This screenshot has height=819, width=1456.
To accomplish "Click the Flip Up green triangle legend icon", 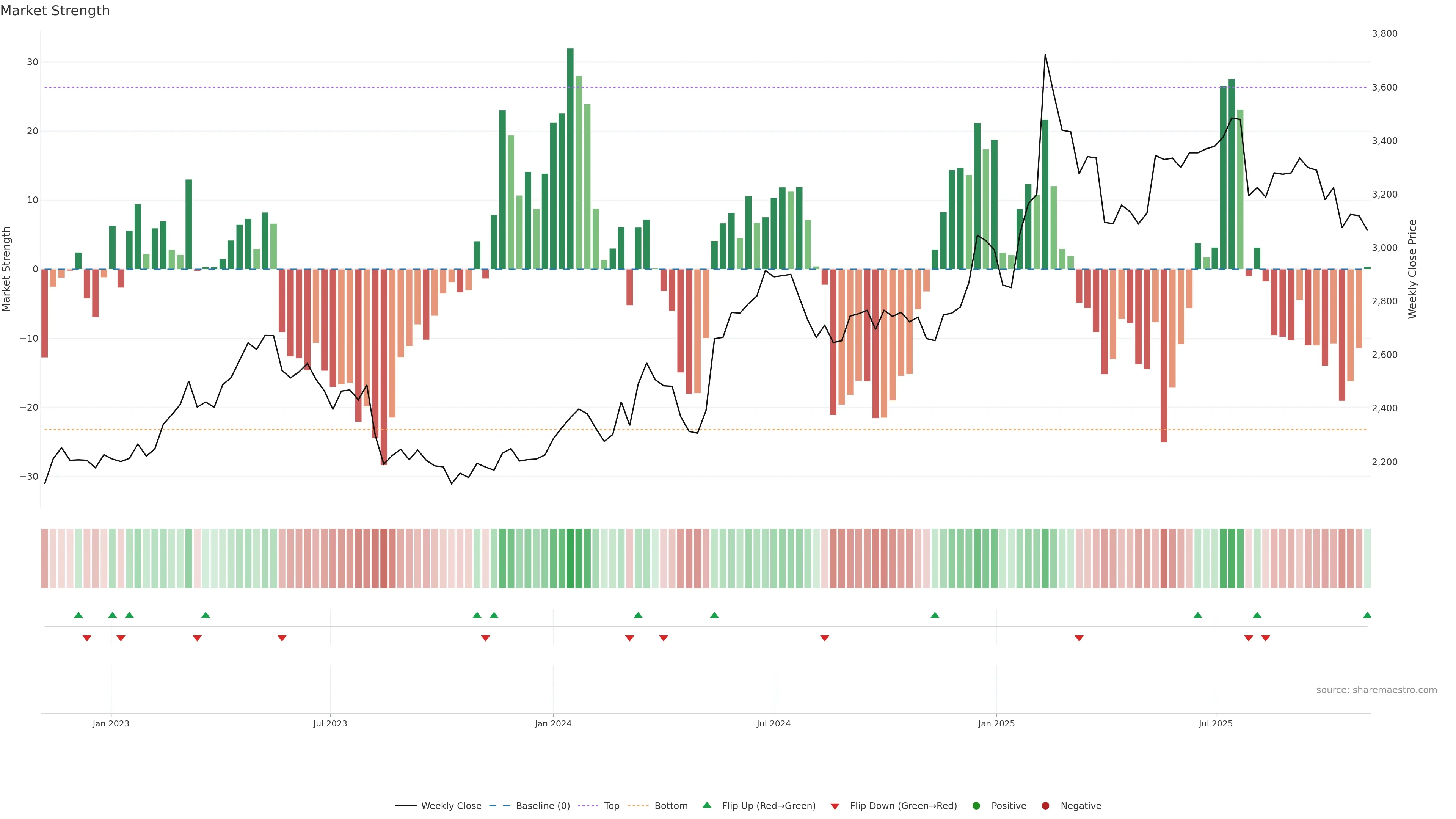I will (706, 805).
